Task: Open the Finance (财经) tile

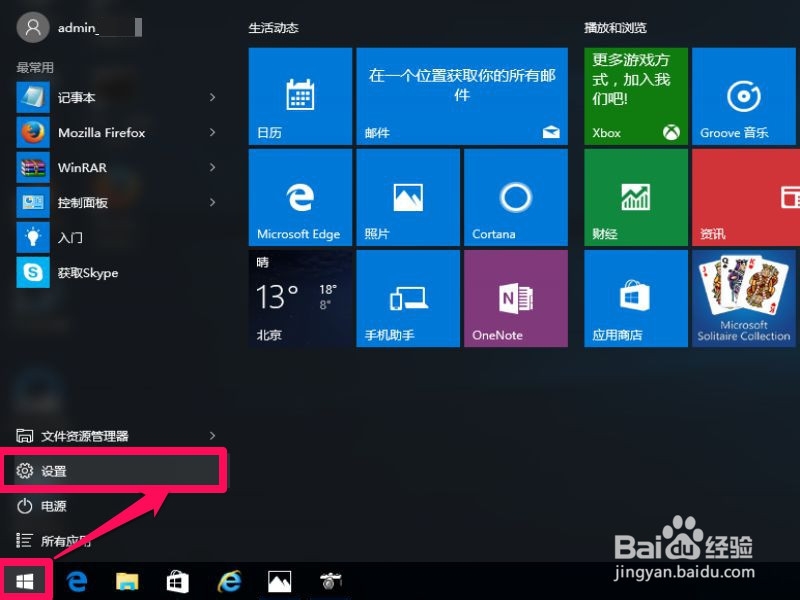Action: pyautogui.click(x=636, y=197)
